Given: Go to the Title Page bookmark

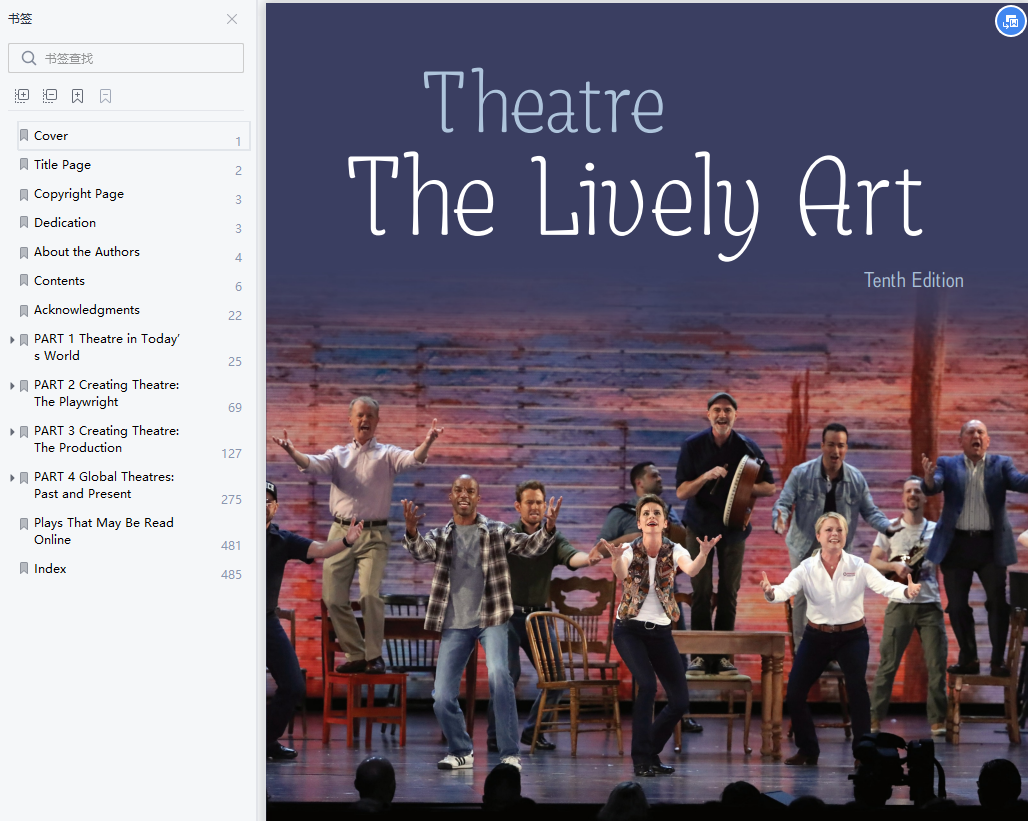Looking at the screenshot, I should [62, 165].
